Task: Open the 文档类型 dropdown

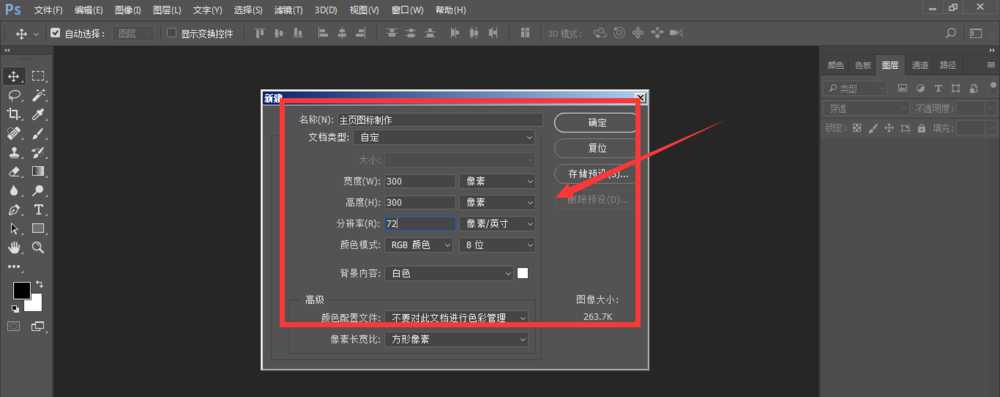Action: click(x=445, y=138)
